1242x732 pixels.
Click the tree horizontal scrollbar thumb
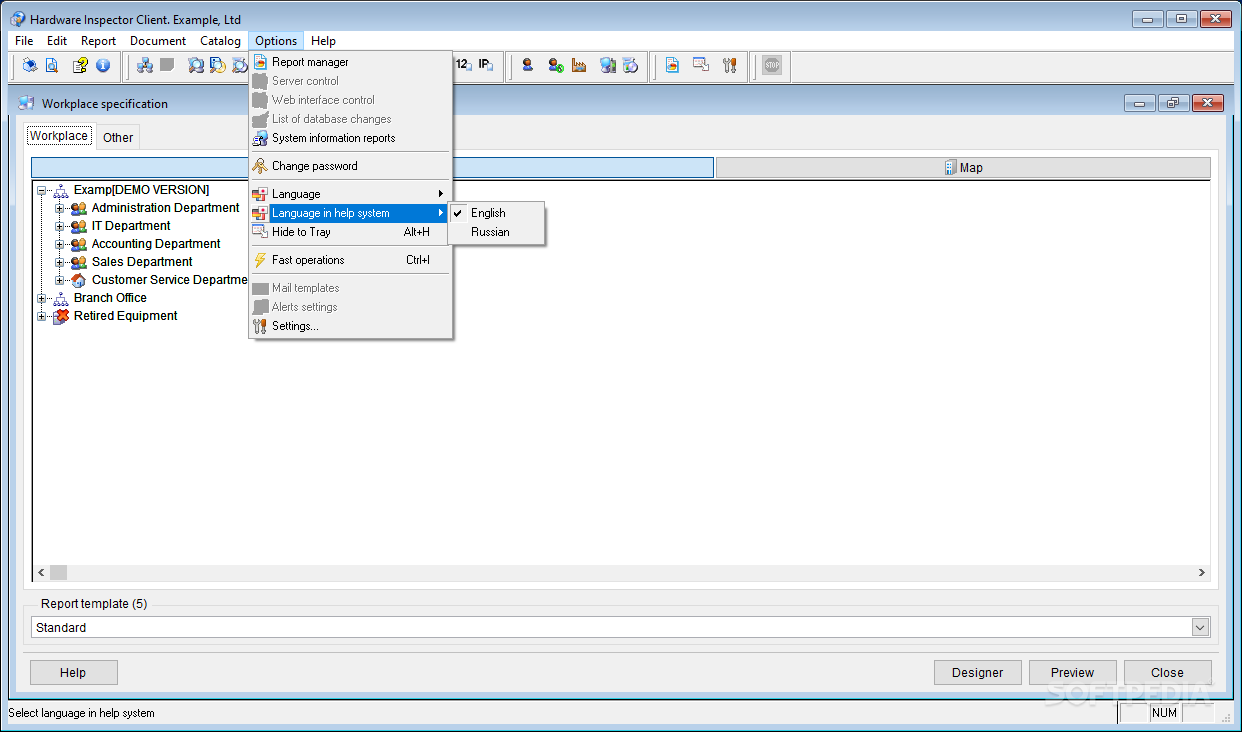58,573
